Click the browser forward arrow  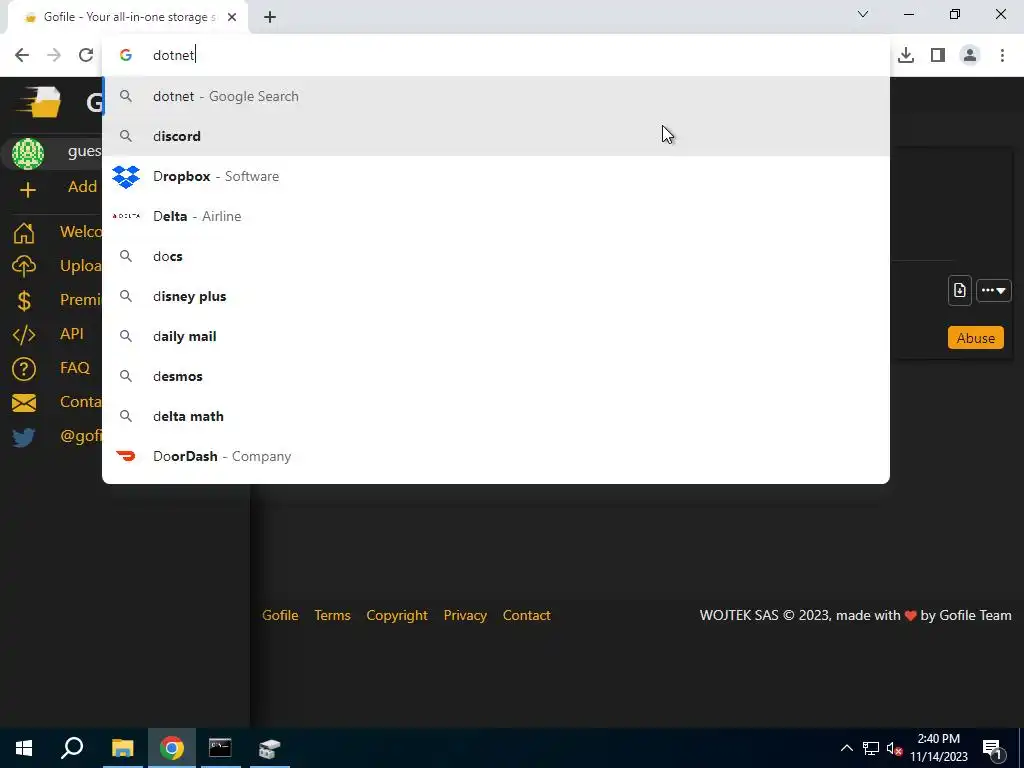54,55
